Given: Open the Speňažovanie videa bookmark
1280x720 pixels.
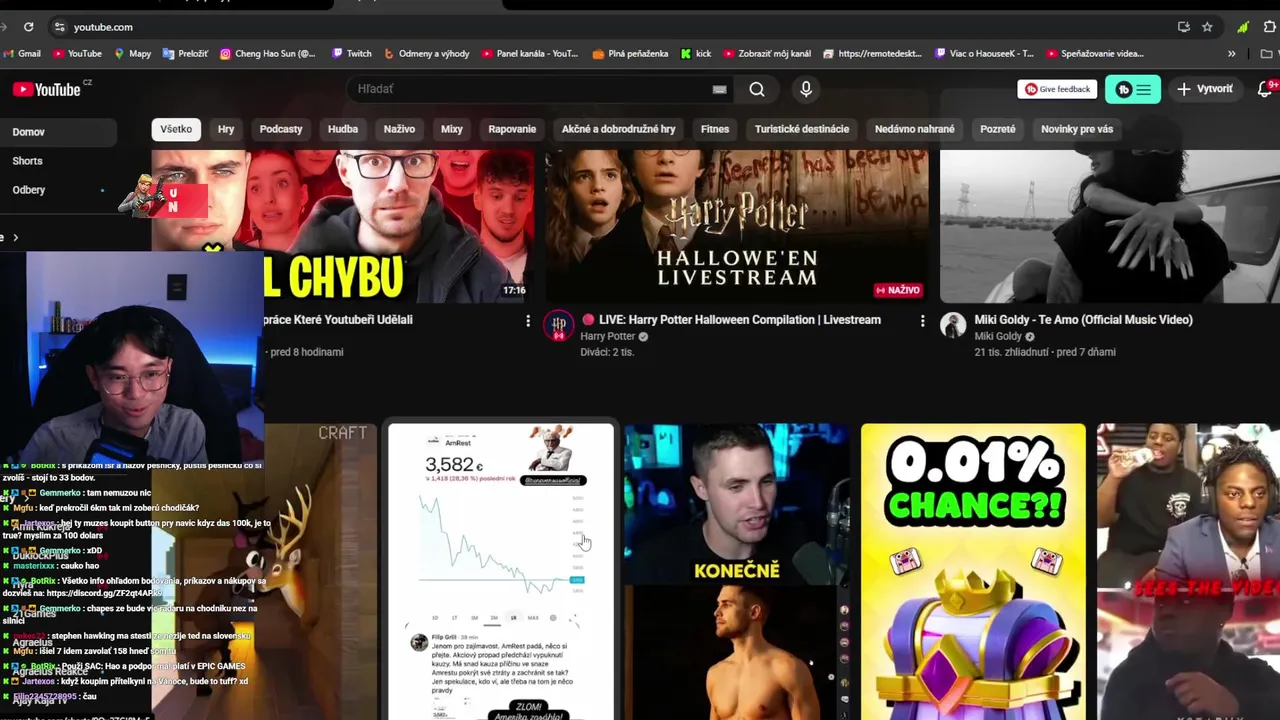Looking at the screenshot, I should pyautogui.click(x=1094, y=53).
